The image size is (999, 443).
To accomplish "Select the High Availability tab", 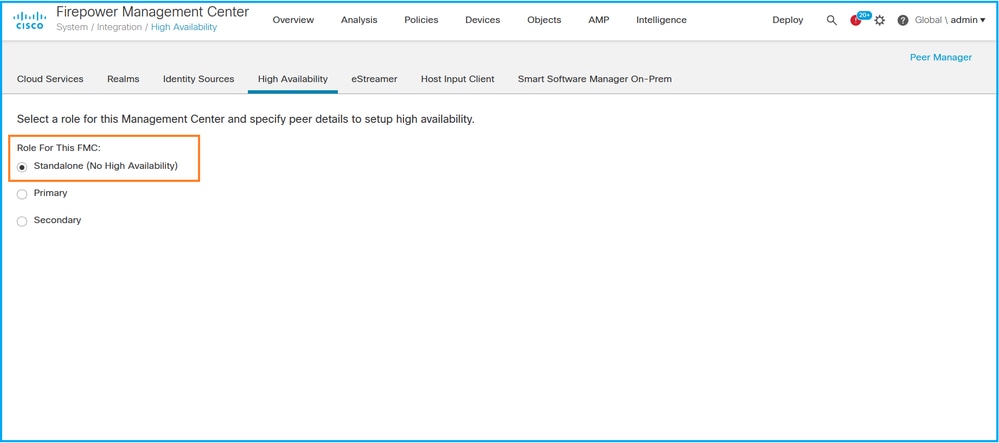I will (x=292, y=79).
